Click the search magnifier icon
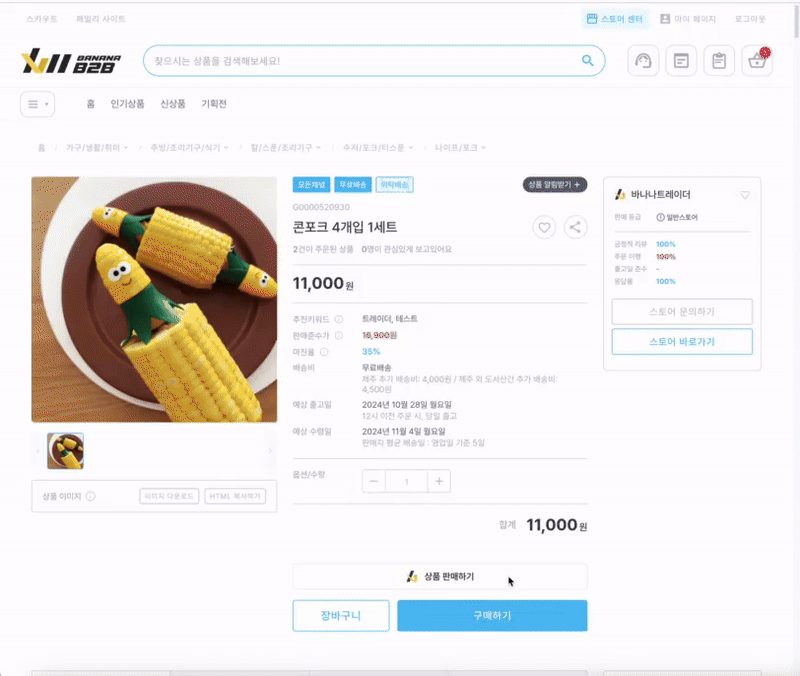 click(588, 61)
